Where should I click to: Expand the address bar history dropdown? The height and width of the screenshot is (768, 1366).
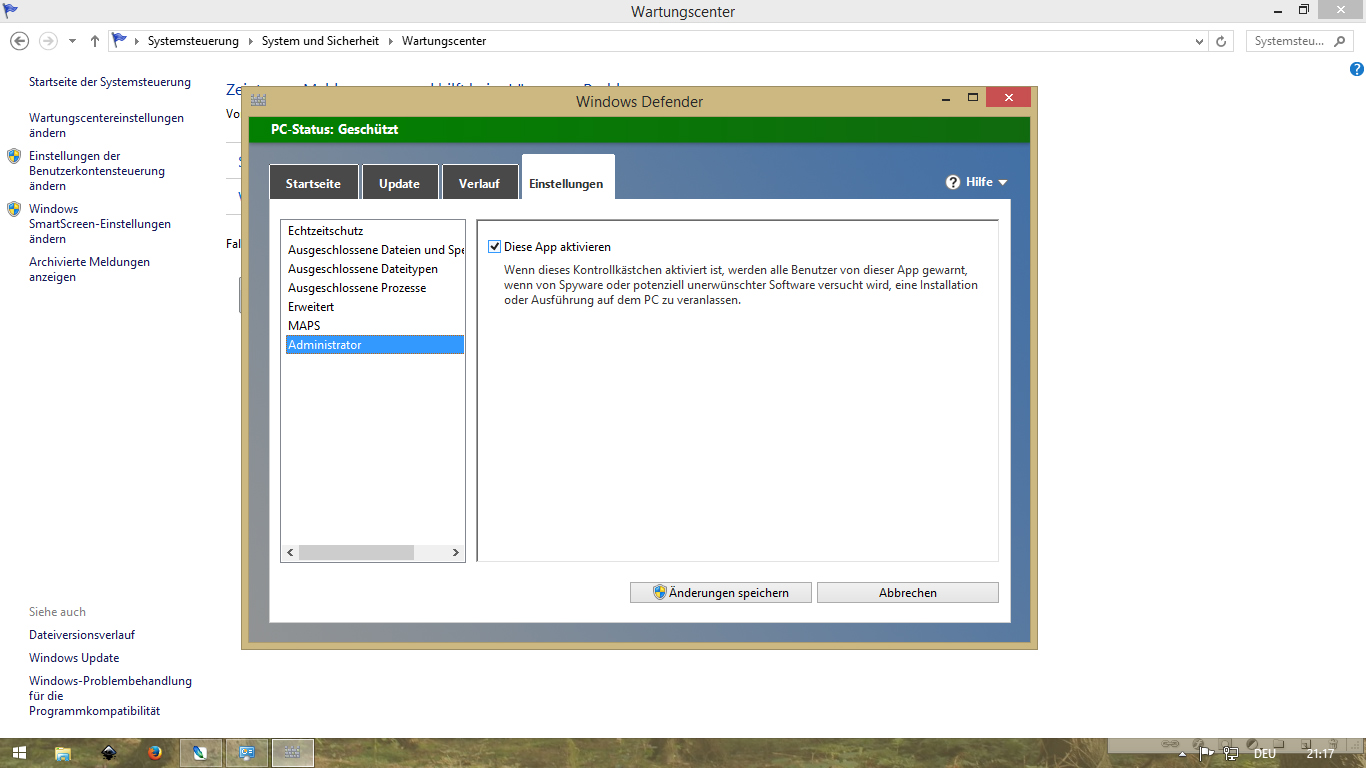point(1200,41)
